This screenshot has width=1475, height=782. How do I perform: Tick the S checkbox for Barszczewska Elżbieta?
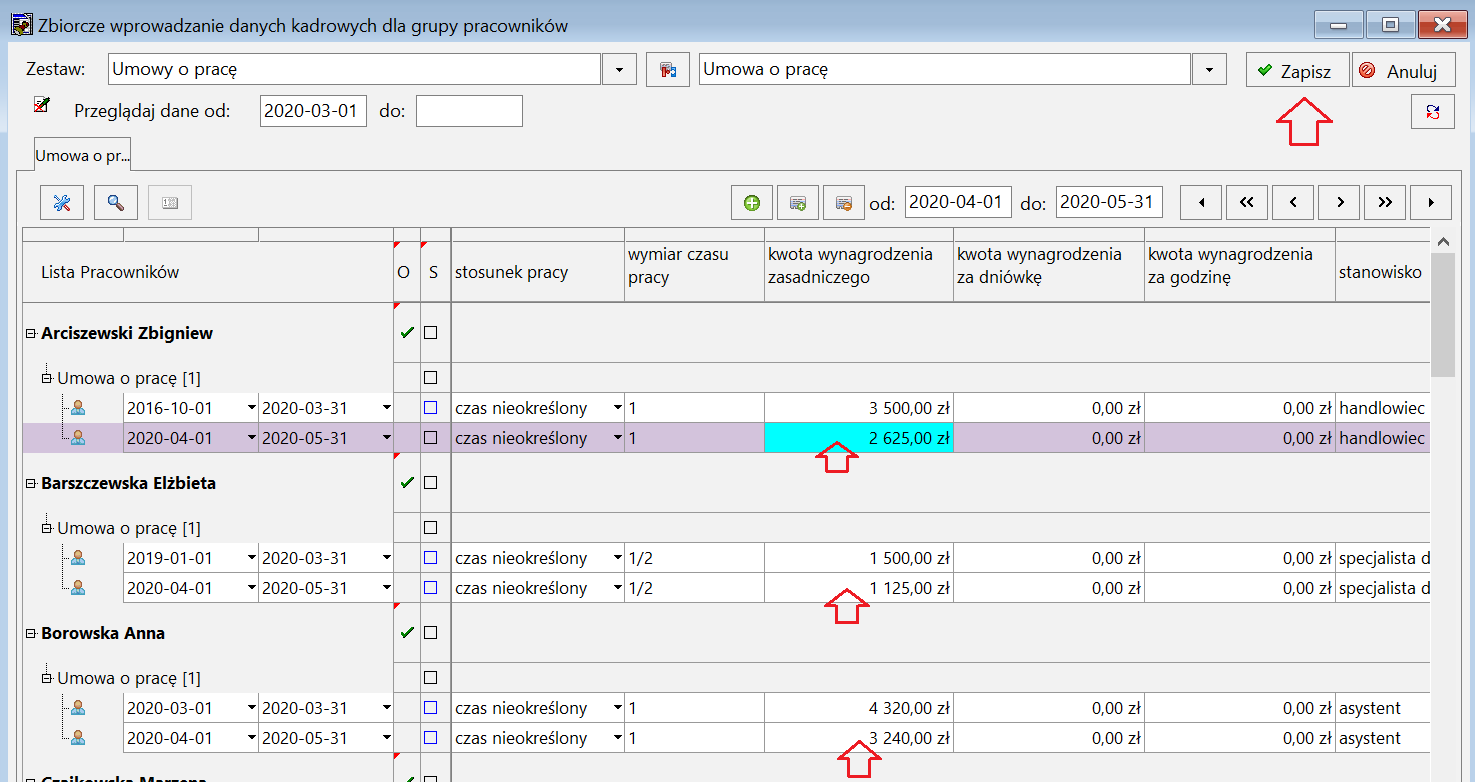[x=431, y=483]
